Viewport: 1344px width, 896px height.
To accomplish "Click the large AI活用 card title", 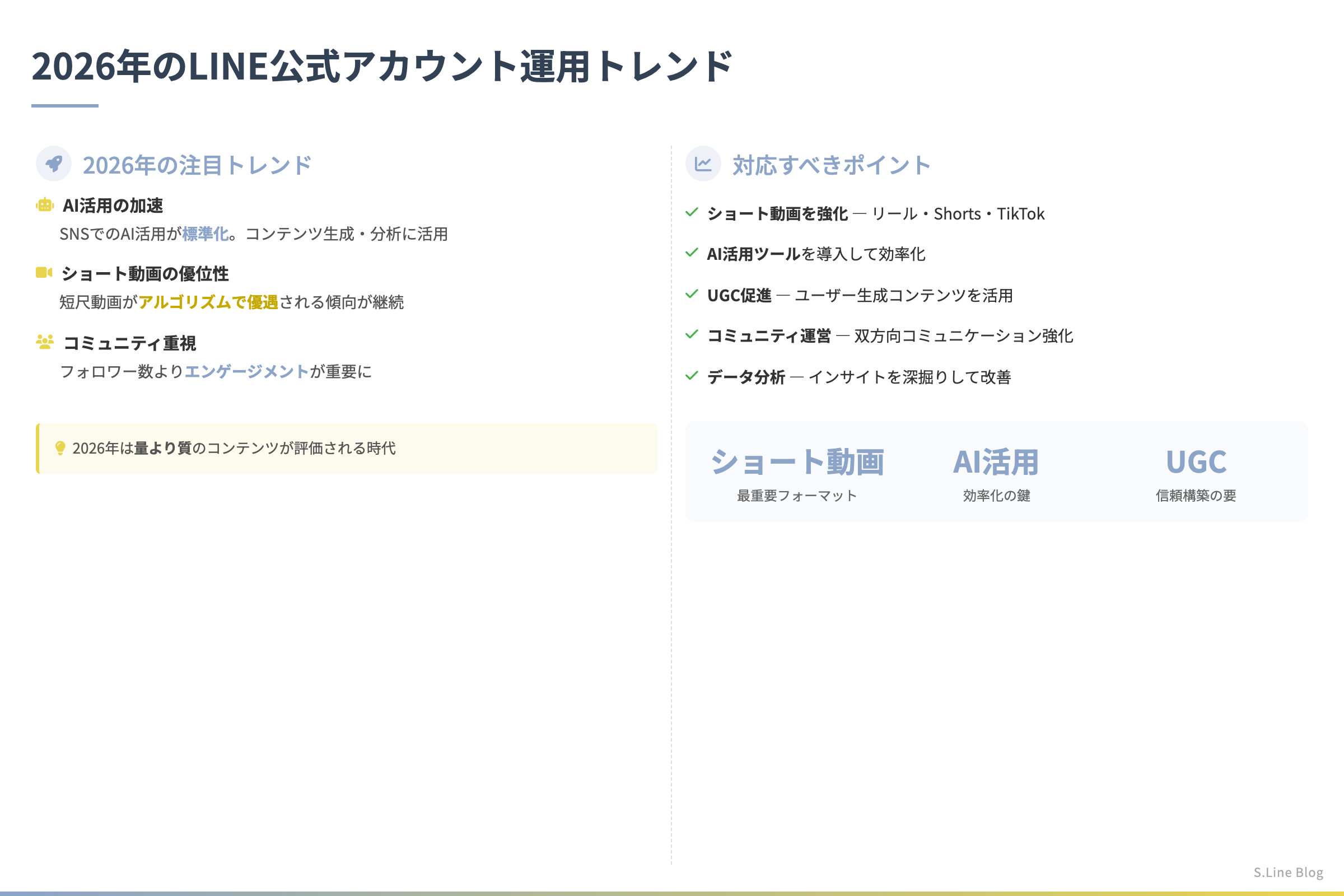I will pyautogui.click(x=996, y=461).
